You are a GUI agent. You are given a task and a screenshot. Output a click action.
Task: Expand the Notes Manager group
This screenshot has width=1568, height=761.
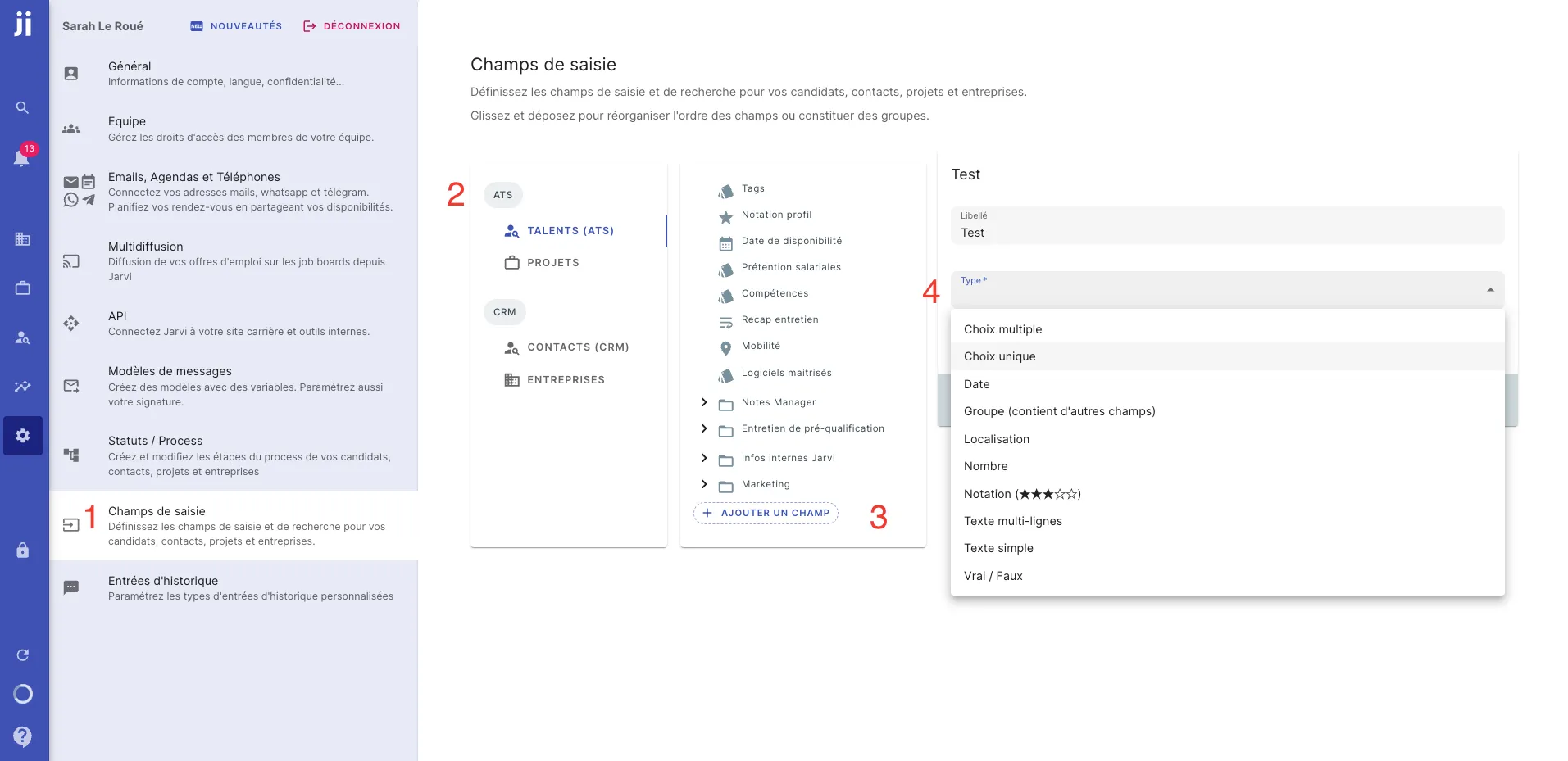click(x=703, y=402)
